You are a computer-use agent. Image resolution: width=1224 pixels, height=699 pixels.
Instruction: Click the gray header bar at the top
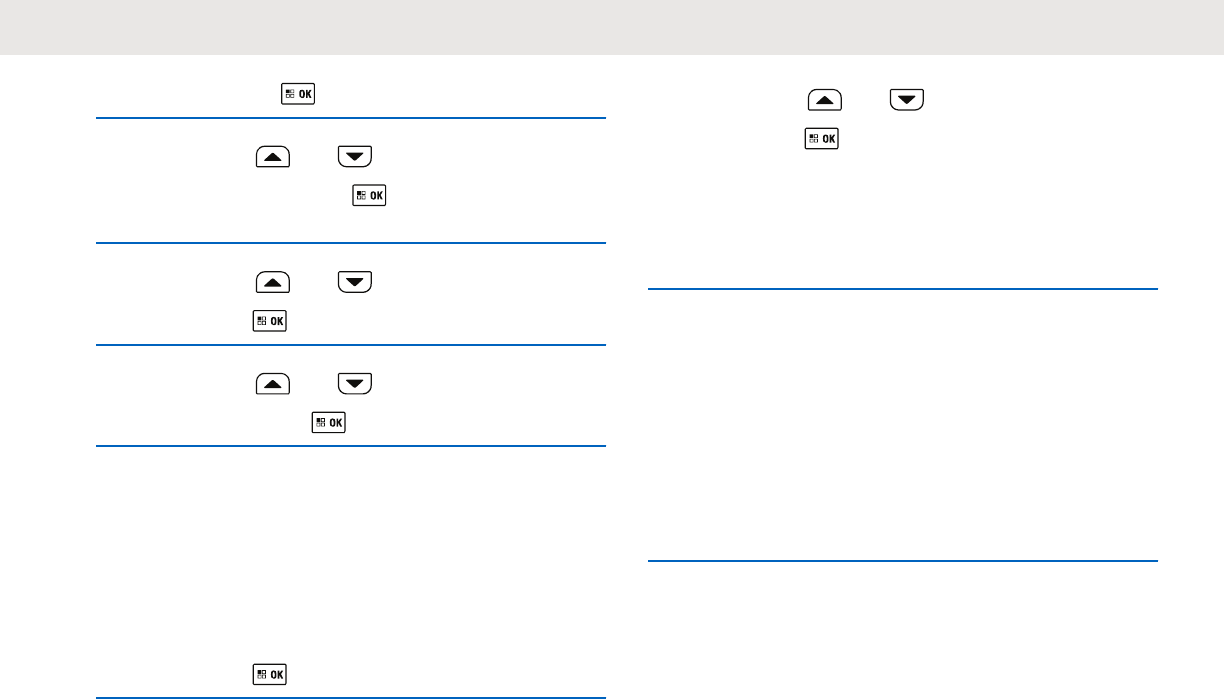[612, 27]
